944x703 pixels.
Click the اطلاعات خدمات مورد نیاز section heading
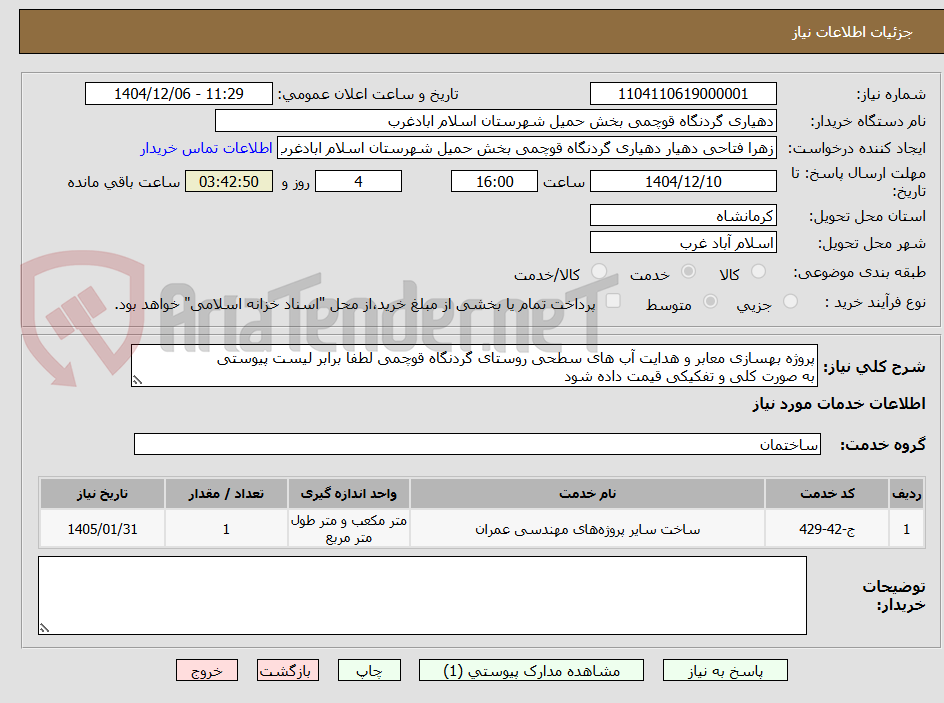coord(839,403)
